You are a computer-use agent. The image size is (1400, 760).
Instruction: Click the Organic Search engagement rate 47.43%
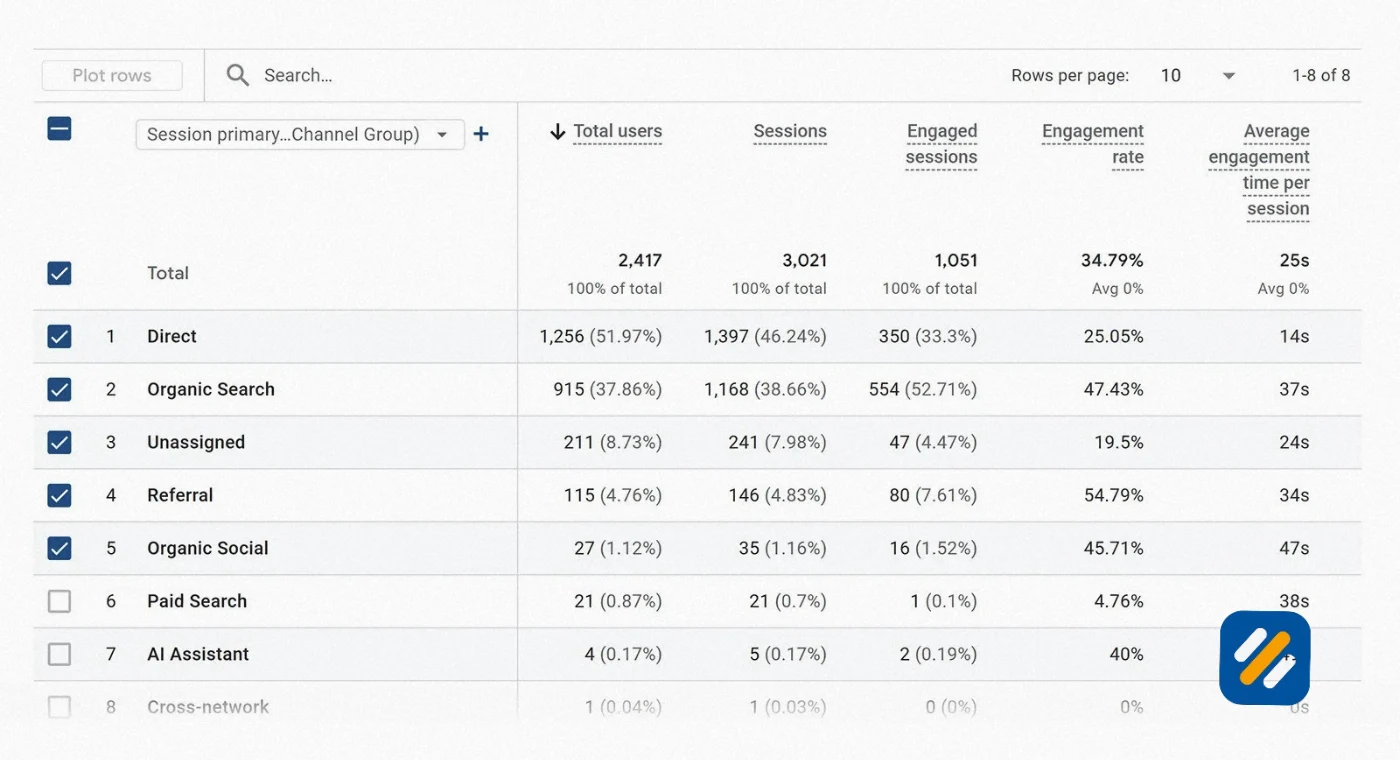tap(1114, 389)
